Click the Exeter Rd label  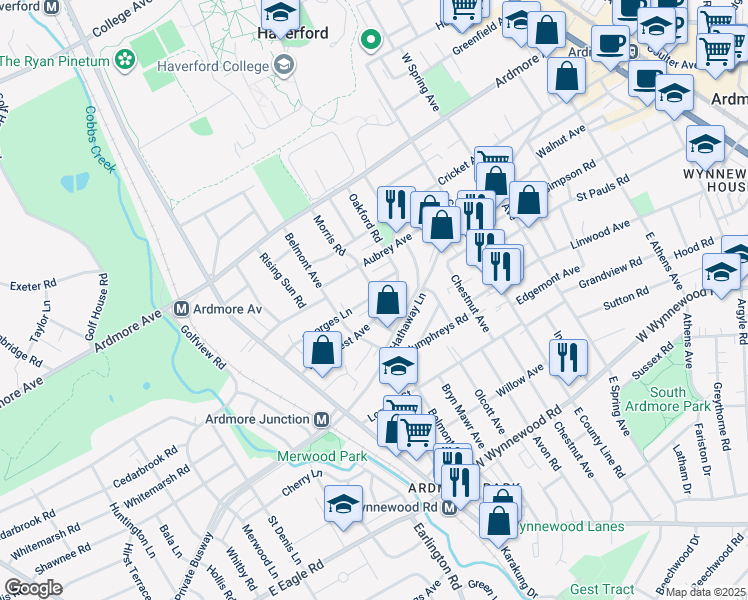tap(33, 285)
